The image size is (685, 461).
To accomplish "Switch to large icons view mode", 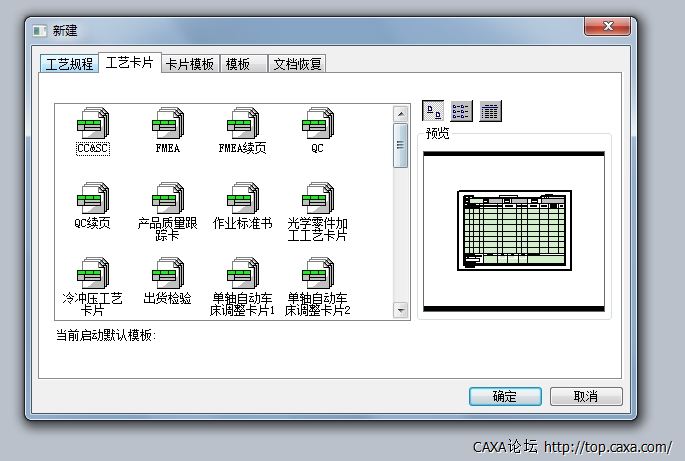I will [x=433, y=111].
